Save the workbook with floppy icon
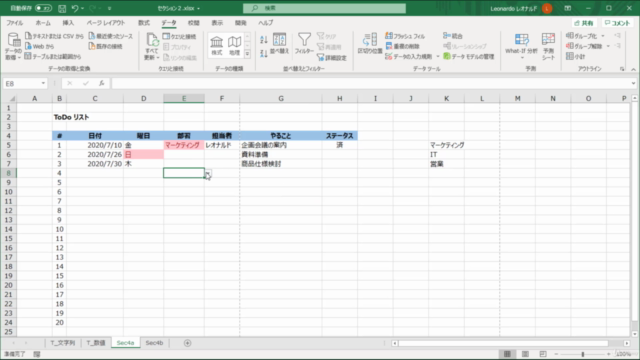640x360 pixels. click(62, 8)
